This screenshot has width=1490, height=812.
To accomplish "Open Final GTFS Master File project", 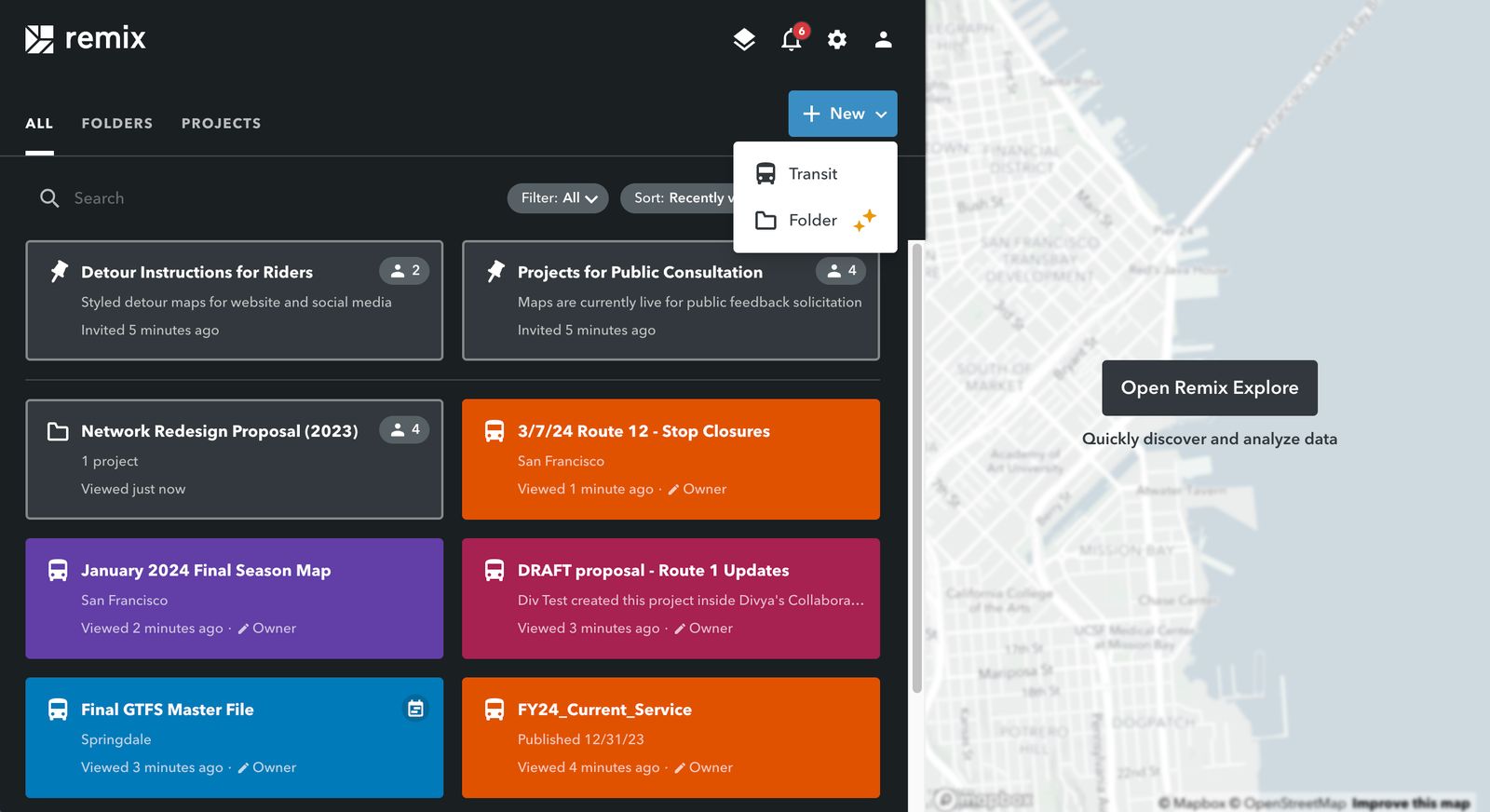I will click(234, 738).
